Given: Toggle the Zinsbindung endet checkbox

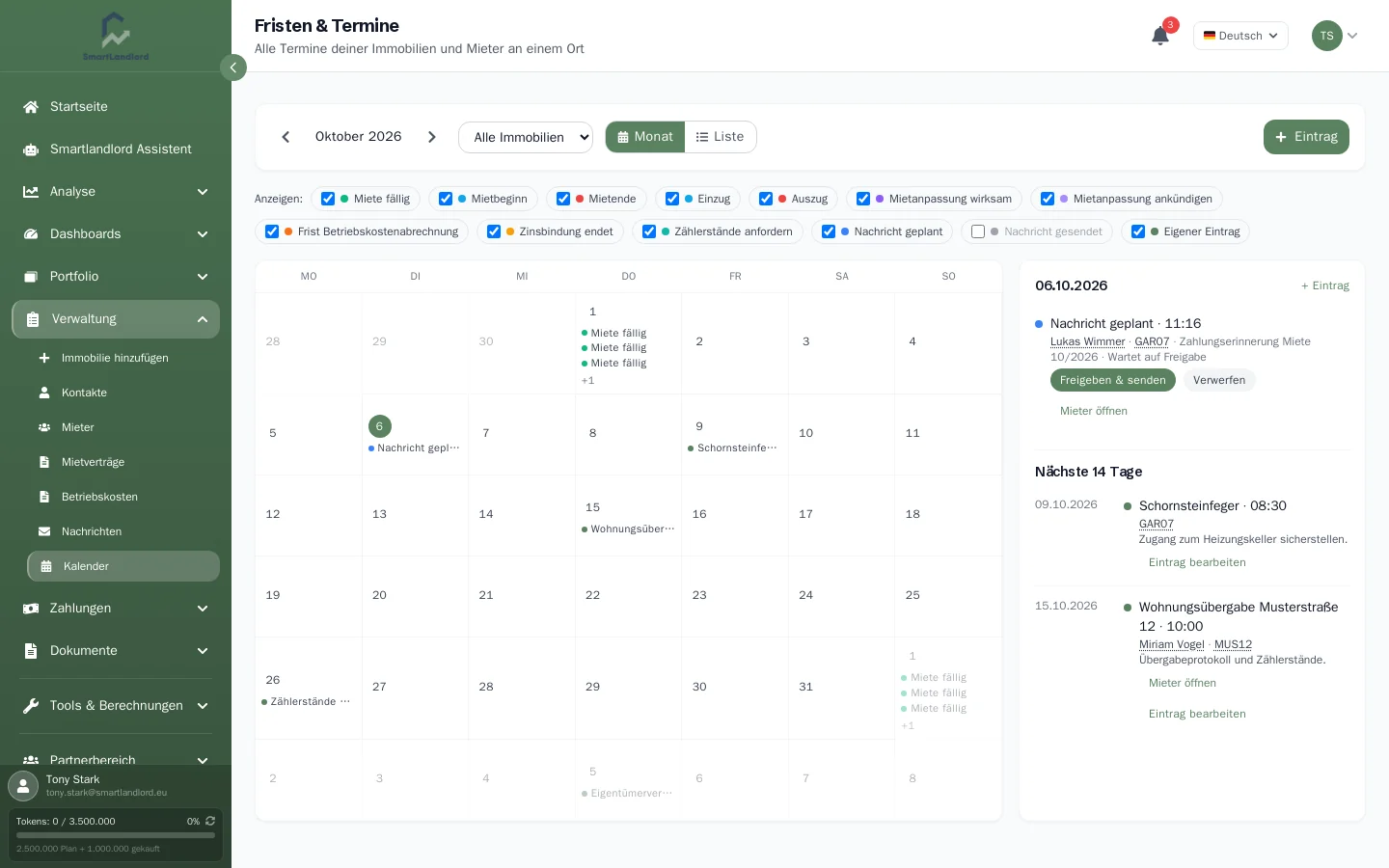Looking at the screenshot, I should 494,231.
